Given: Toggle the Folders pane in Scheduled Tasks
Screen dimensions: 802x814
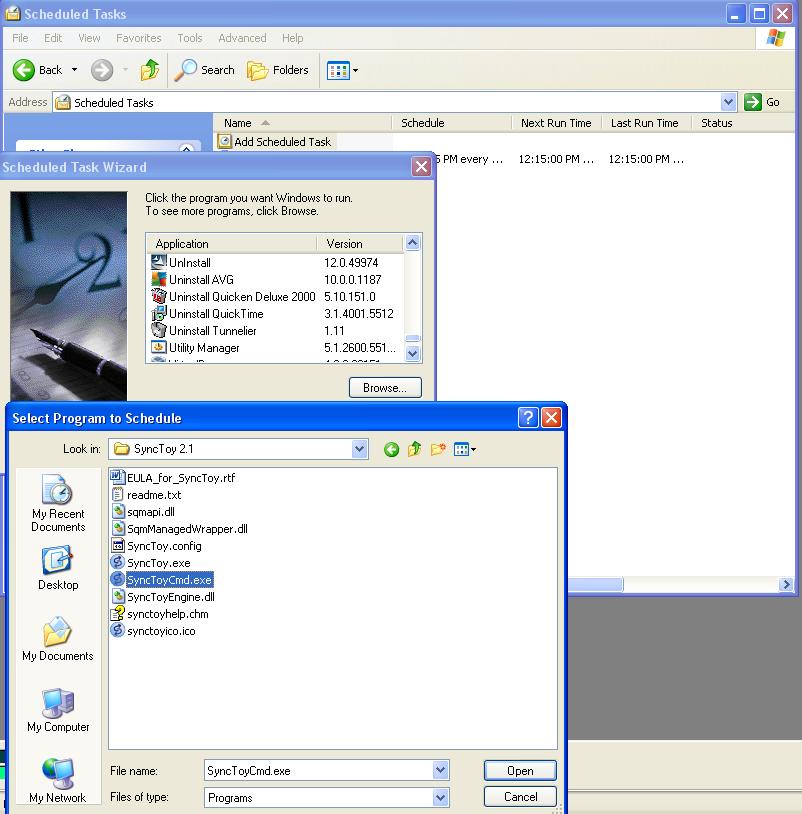Looking at the screenshot, I should tap(278, 70).
